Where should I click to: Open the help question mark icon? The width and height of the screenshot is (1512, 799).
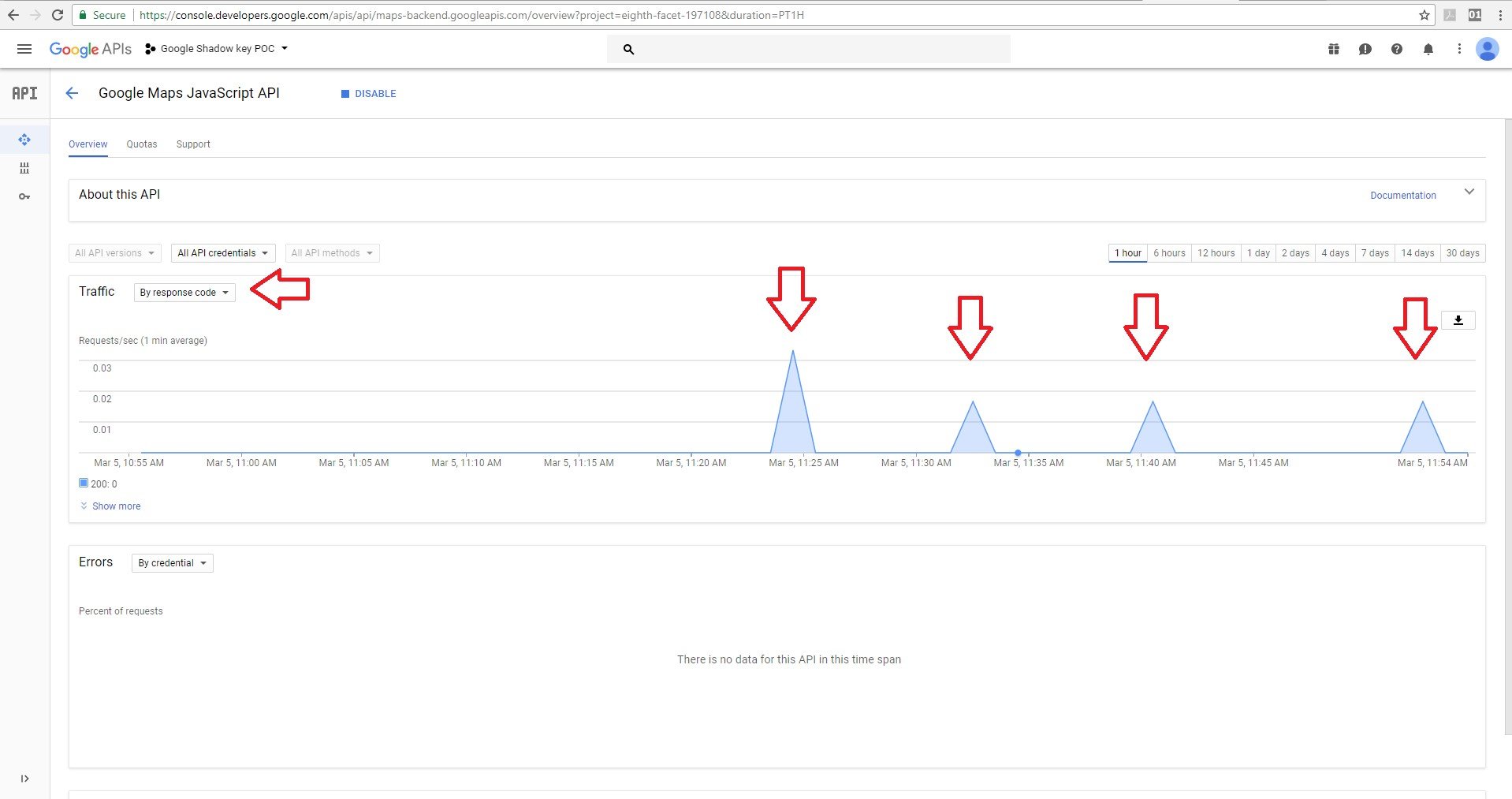tap(1397, 49)
